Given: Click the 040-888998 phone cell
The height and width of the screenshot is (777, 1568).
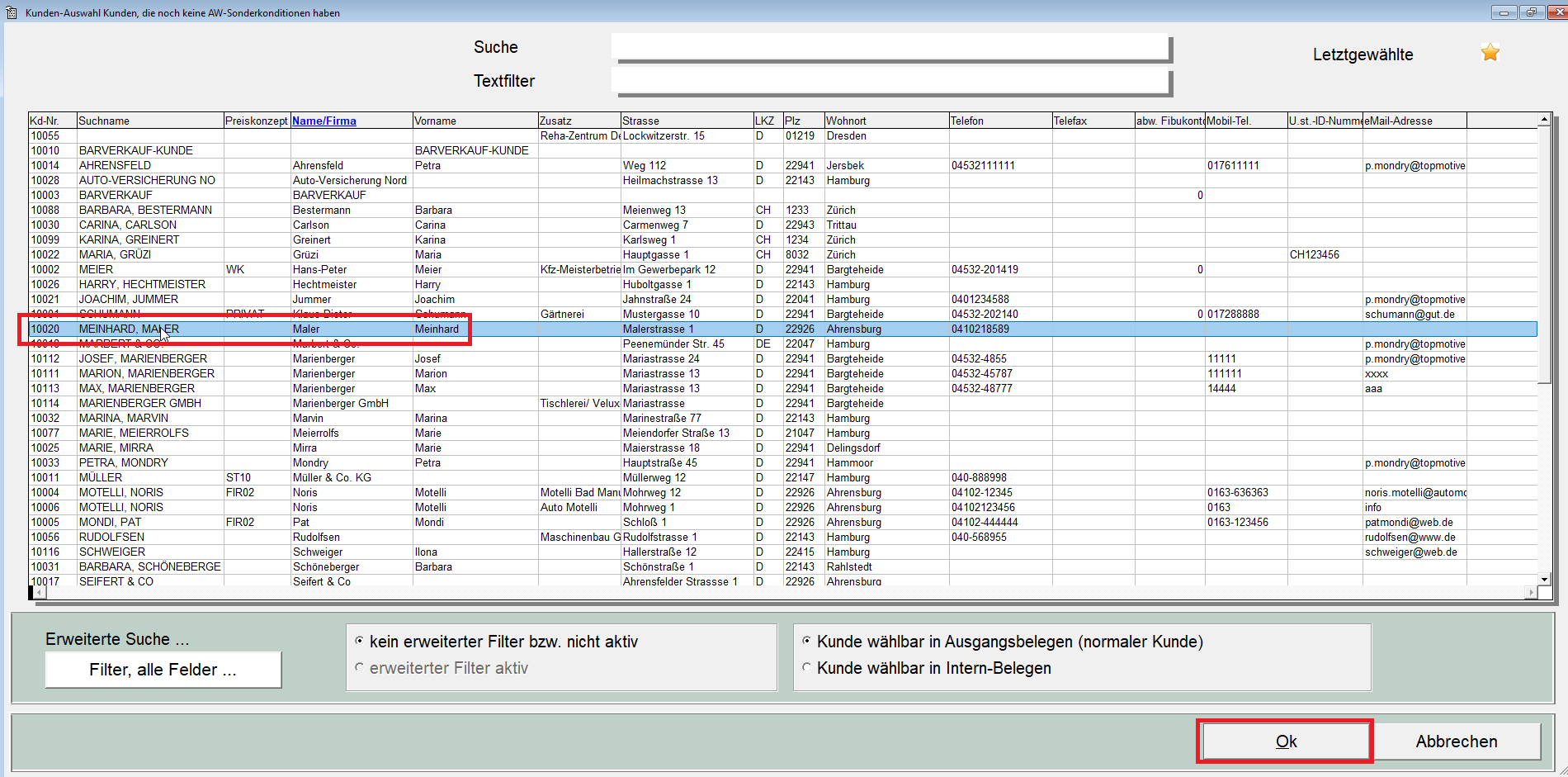Looking at the screenshot, I should (x=1000, y=477).
